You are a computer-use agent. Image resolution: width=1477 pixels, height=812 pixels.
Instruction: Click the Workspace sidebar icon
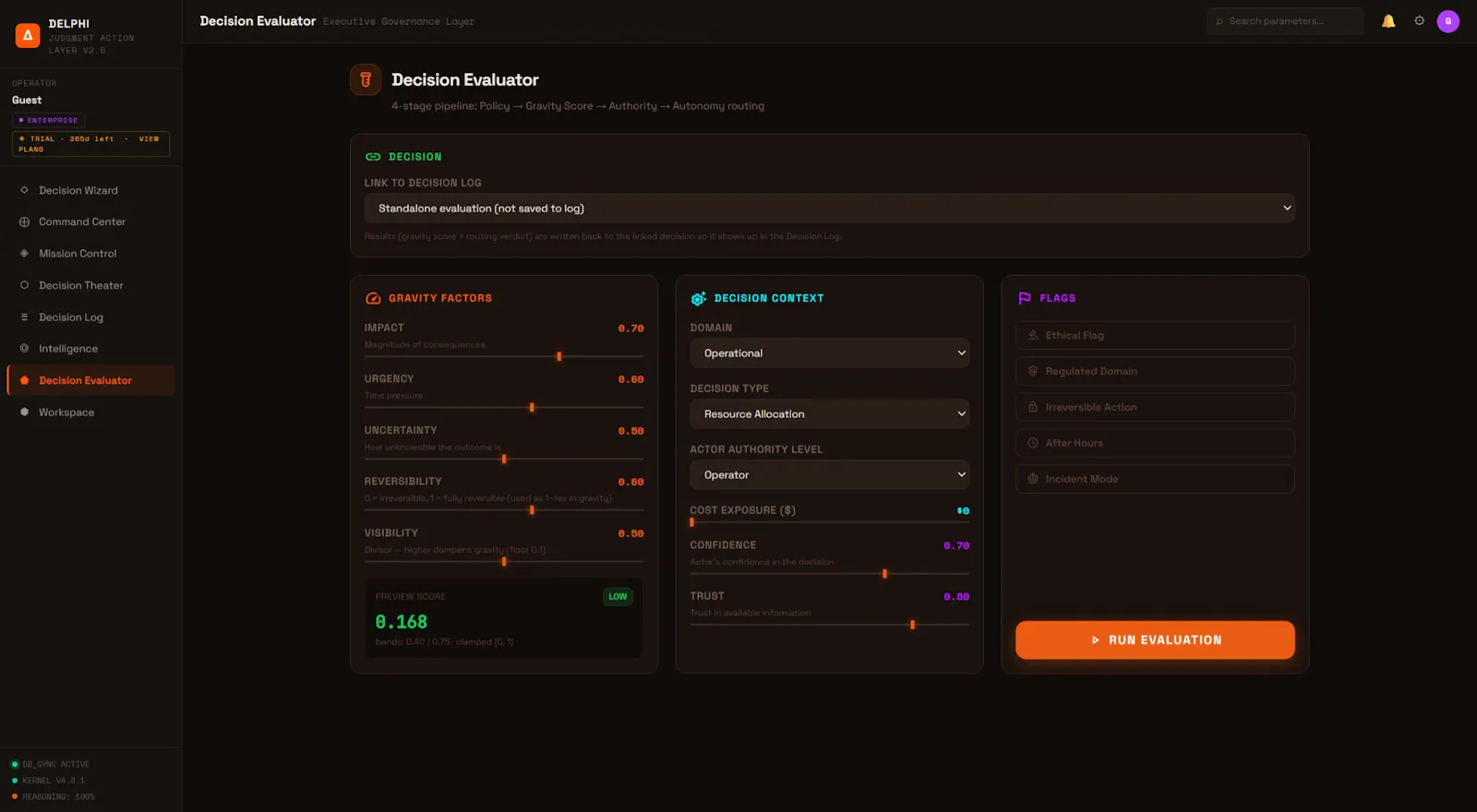tap(24, 412)
